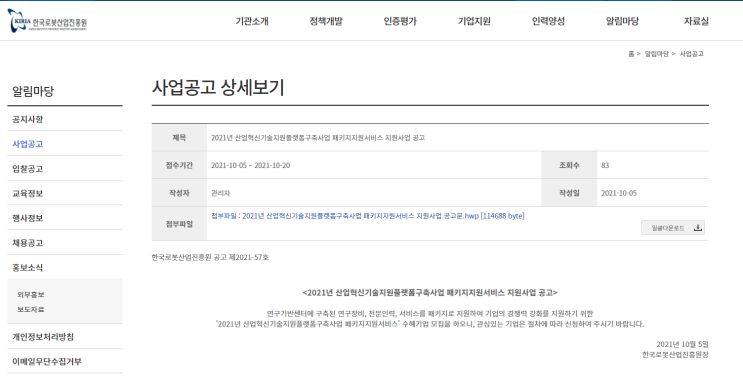Viewport: 743px width, 389px height.
Task: Click the 2021년 10월 5일 date line
Action: [x=682, y=344]
